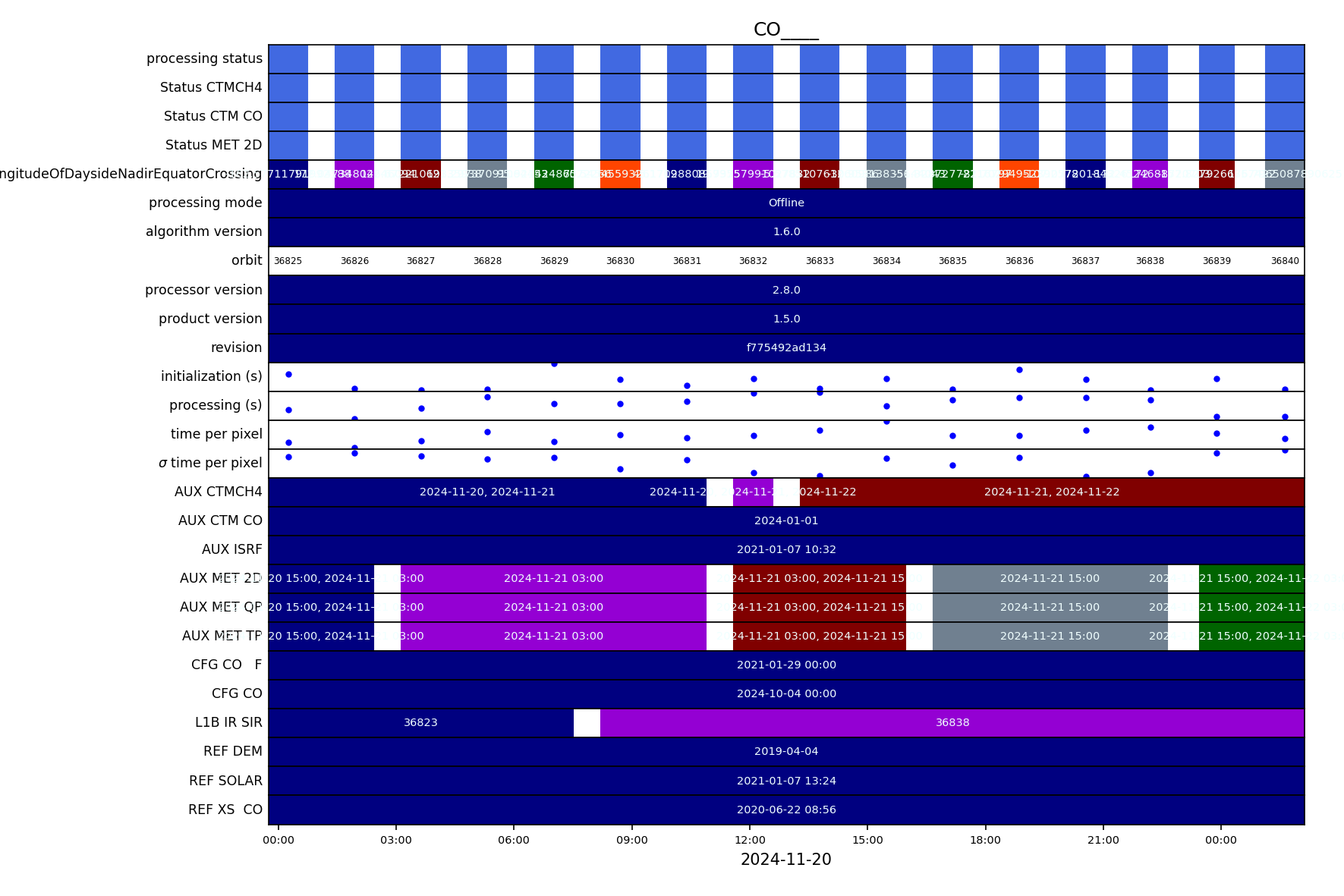Screen dimensions: 1344x896
Task: Click the 03:00 tick label on time axis
Action: pyautogui.click(x=396, y=841)
